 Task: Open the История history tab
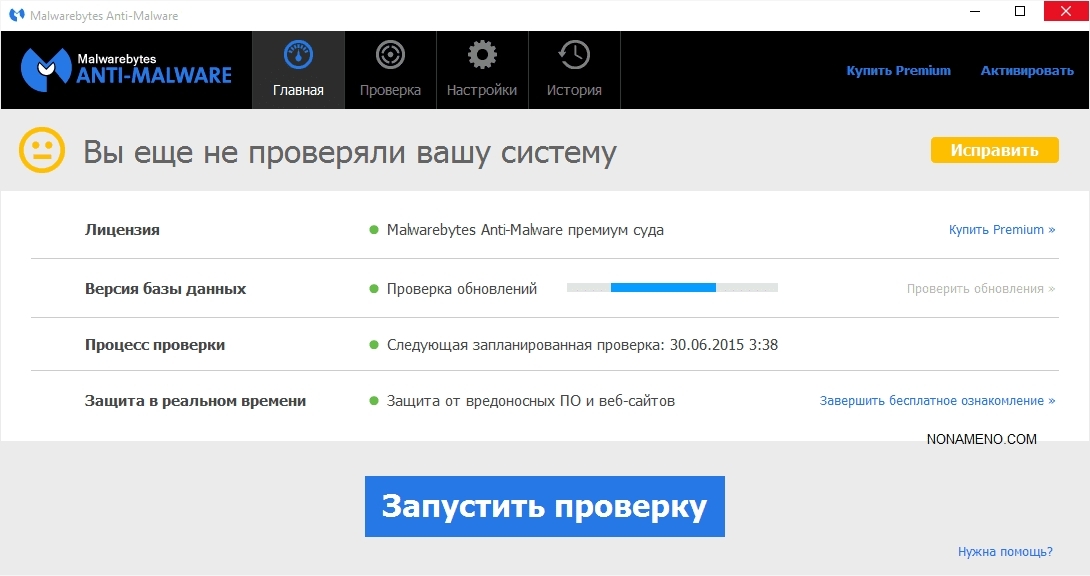pyautogui.click(x=574, y=70)
